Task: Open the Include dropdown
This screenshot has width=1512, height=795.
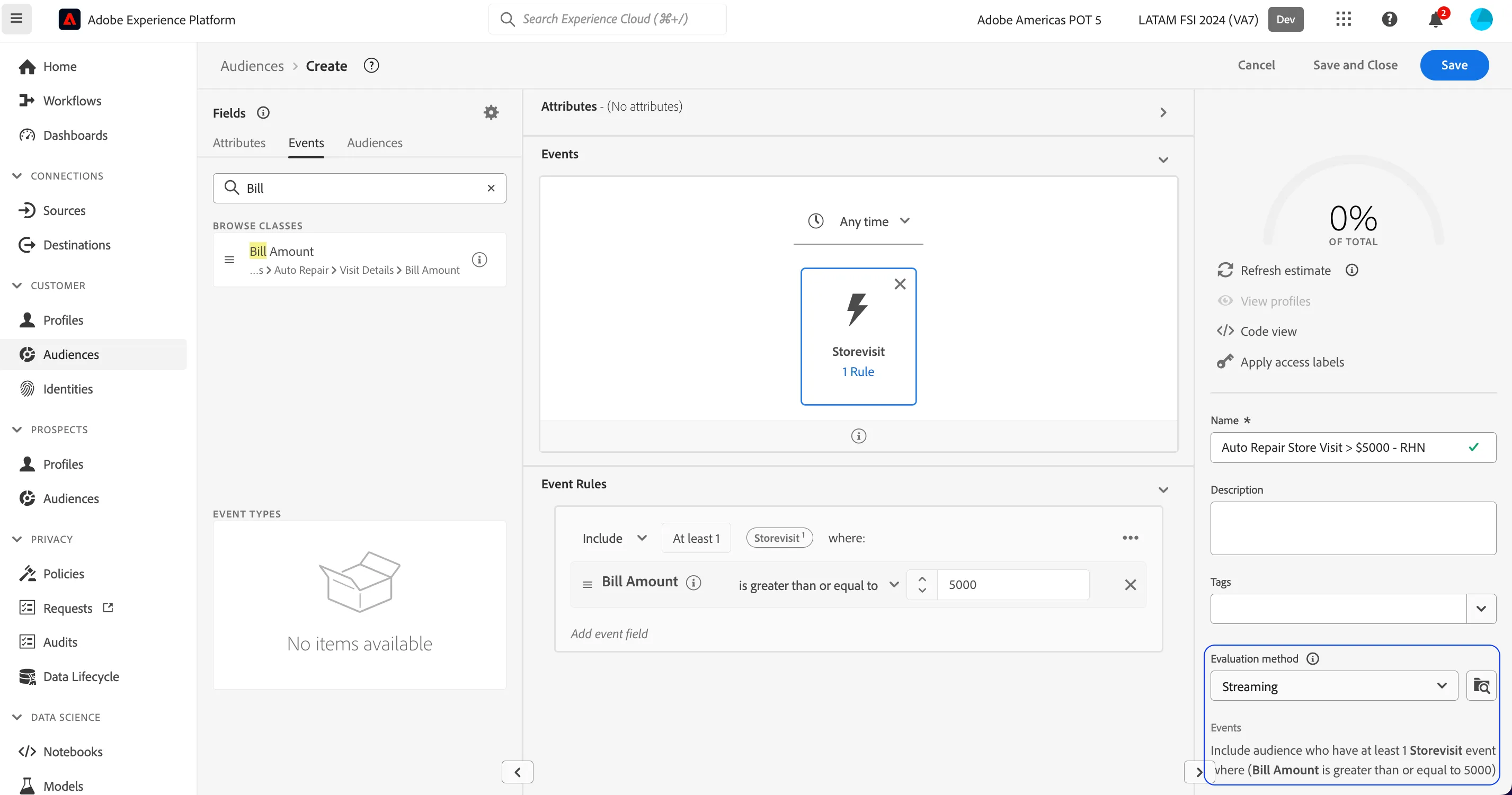Action: [x=615, y=538]
